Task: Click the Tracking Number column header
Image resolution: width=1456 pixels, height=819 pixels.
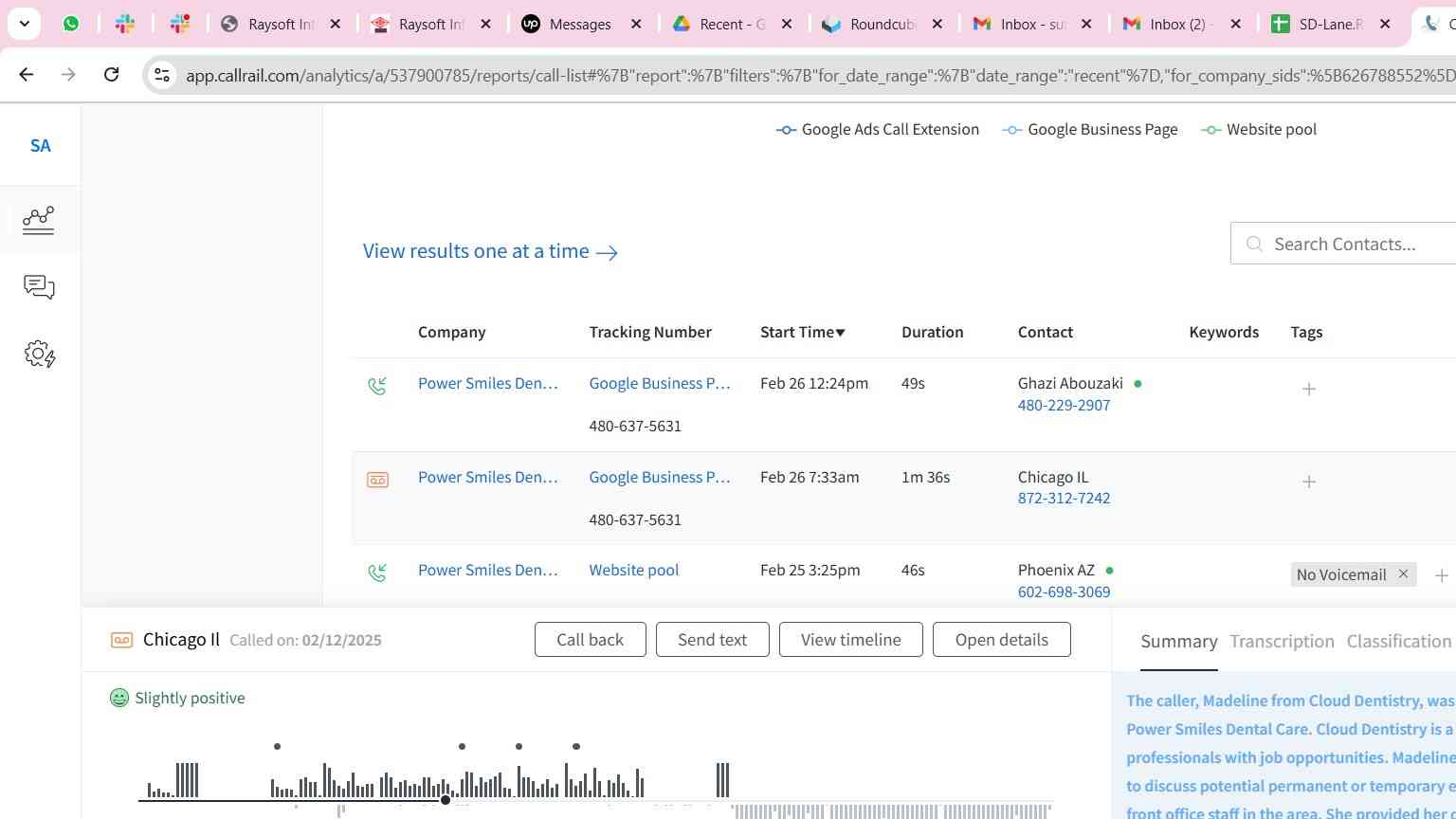Action: pos(650,332)
